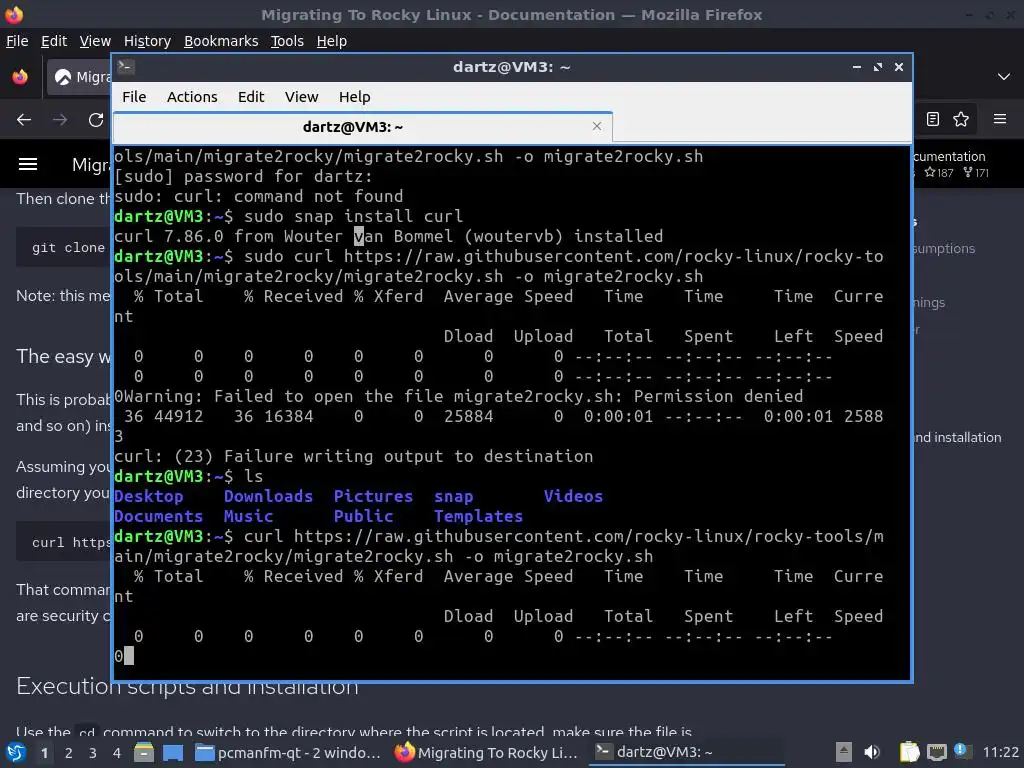Screen dimensions: 1024x768
Task: Click the GitHub stars count 187
Action: pyautogui.click(x=939, y=173)
